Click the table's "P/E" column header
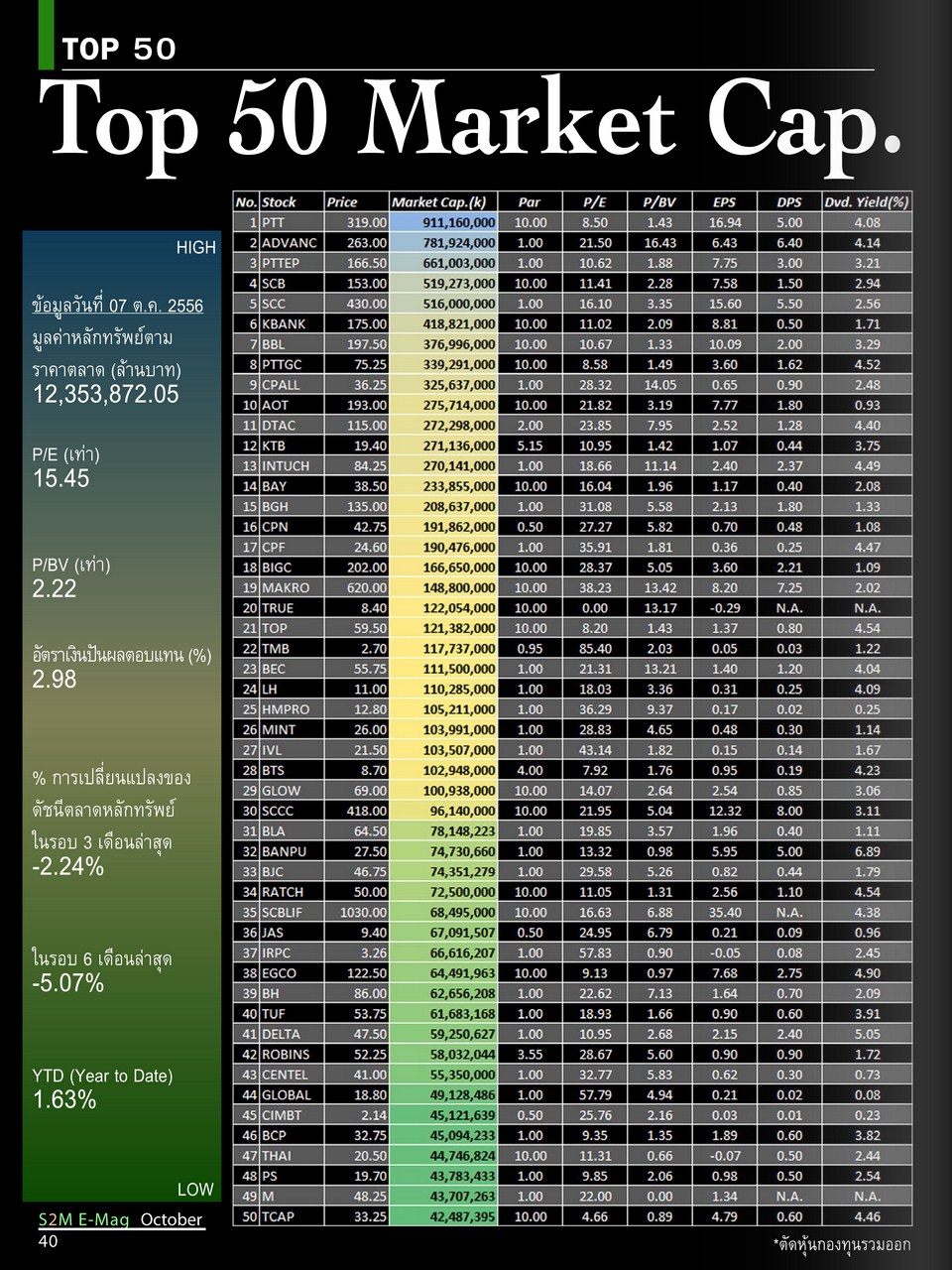952x1270 pixels. click(595, 201)
